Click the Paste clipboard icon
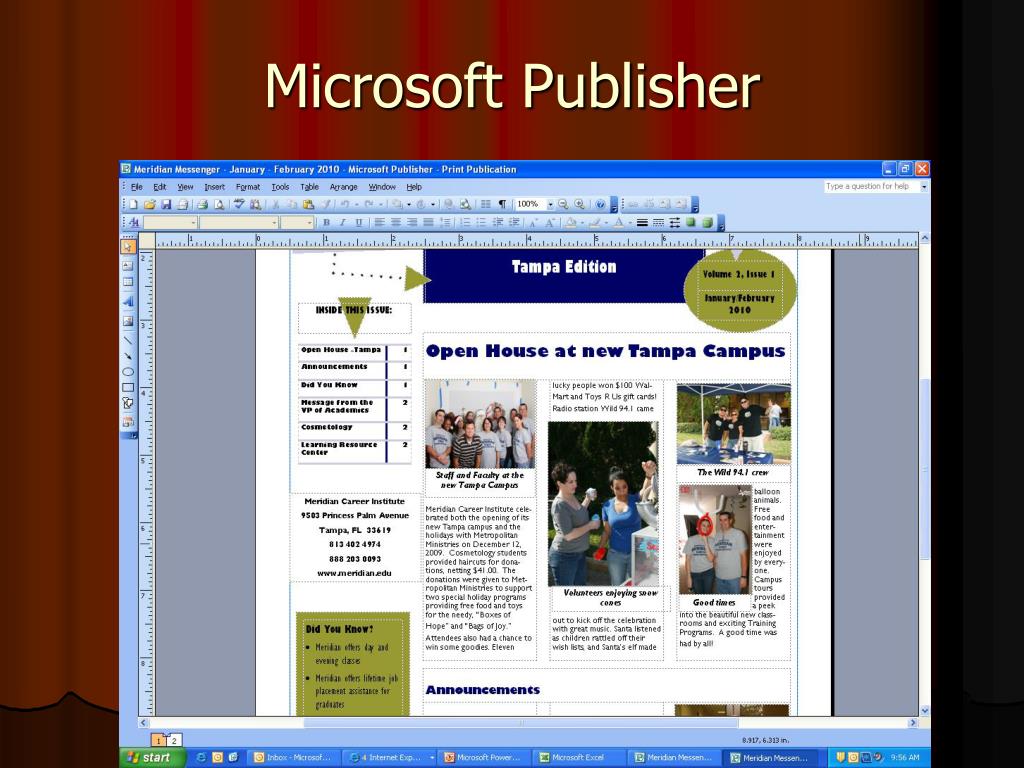This screenshot has height=768, width=1024. pos(309,204)
